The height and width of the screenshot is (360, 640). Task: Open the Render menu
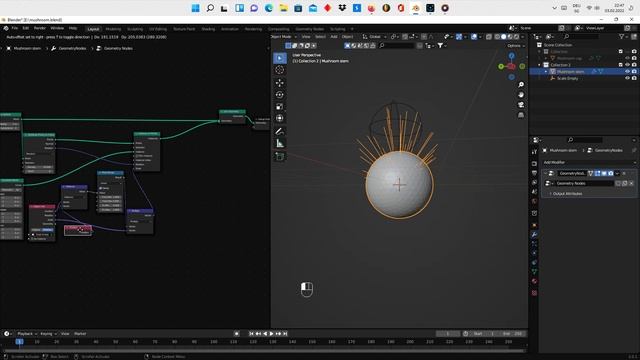(x=40, y=28)
